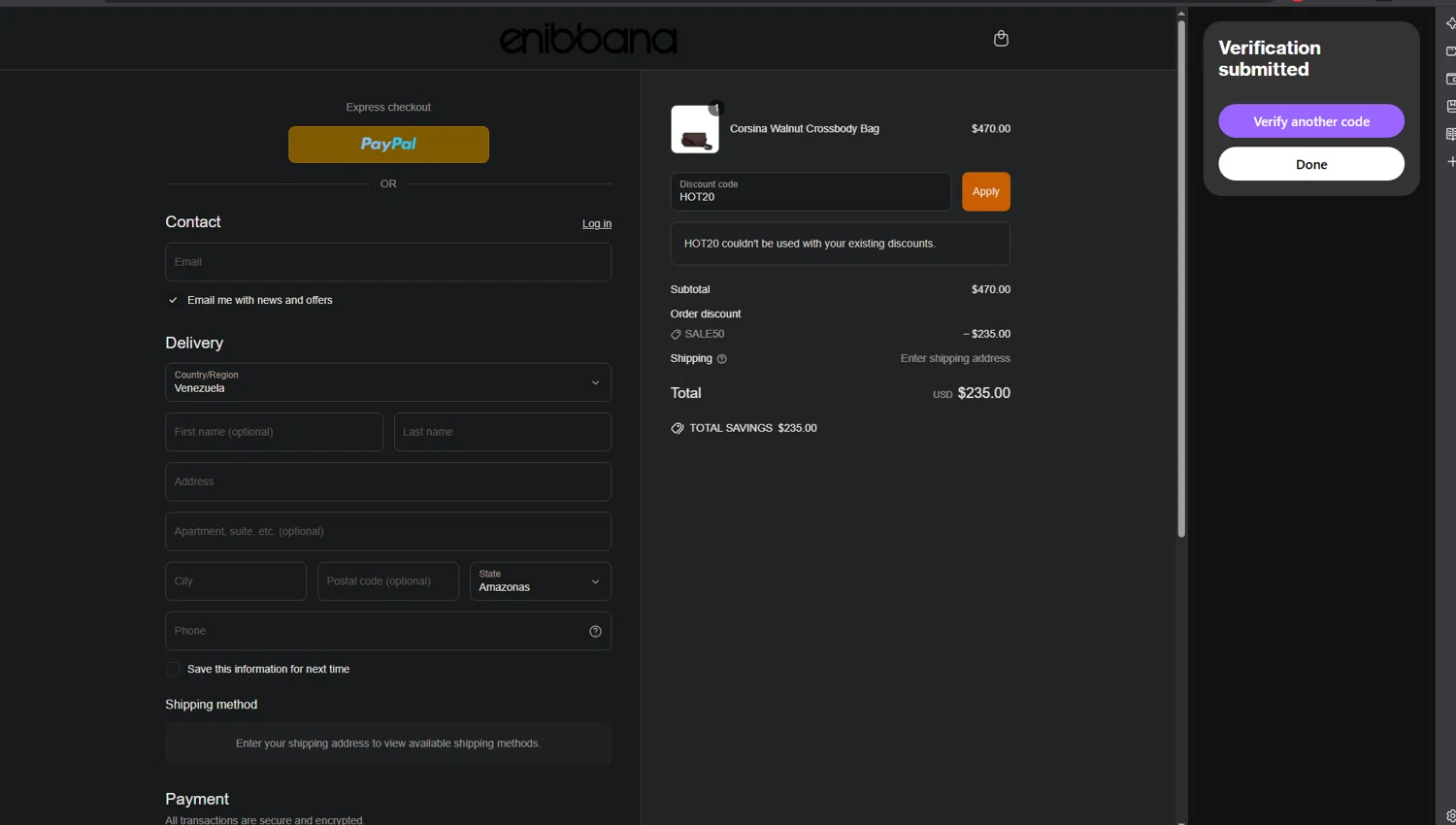The image size is (1456, 825).
Task: Click the Enter shipping address text
Action: [955, 359]
